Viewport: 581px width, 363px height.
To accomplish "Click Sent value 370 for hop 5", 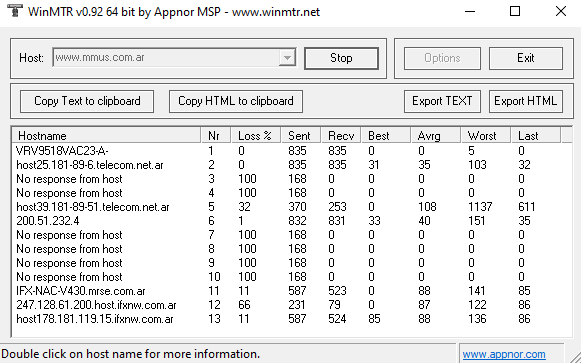I will tap(298, 207).
